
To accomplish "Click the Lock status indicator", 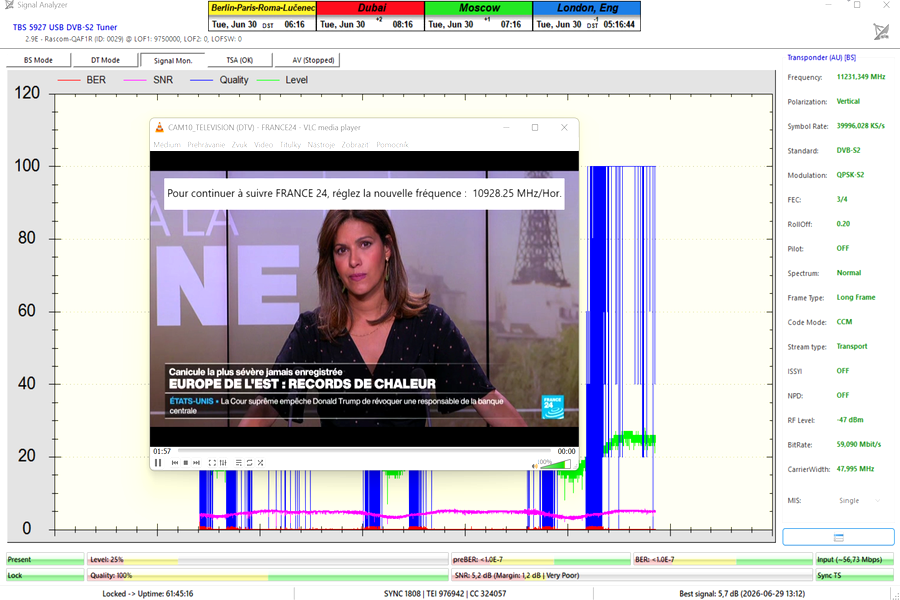I will pyautogui.click(x=45, y=575).
